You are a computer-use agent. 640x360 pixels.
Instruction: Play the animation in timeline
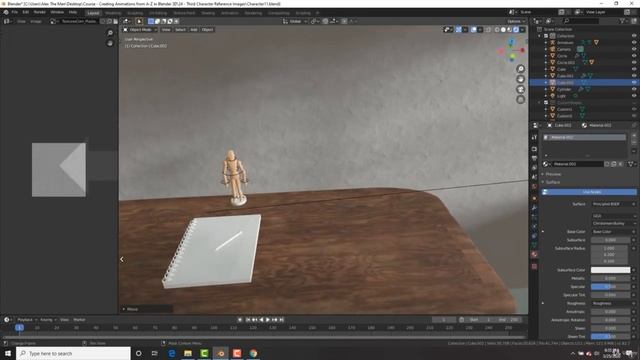[268, 320]
